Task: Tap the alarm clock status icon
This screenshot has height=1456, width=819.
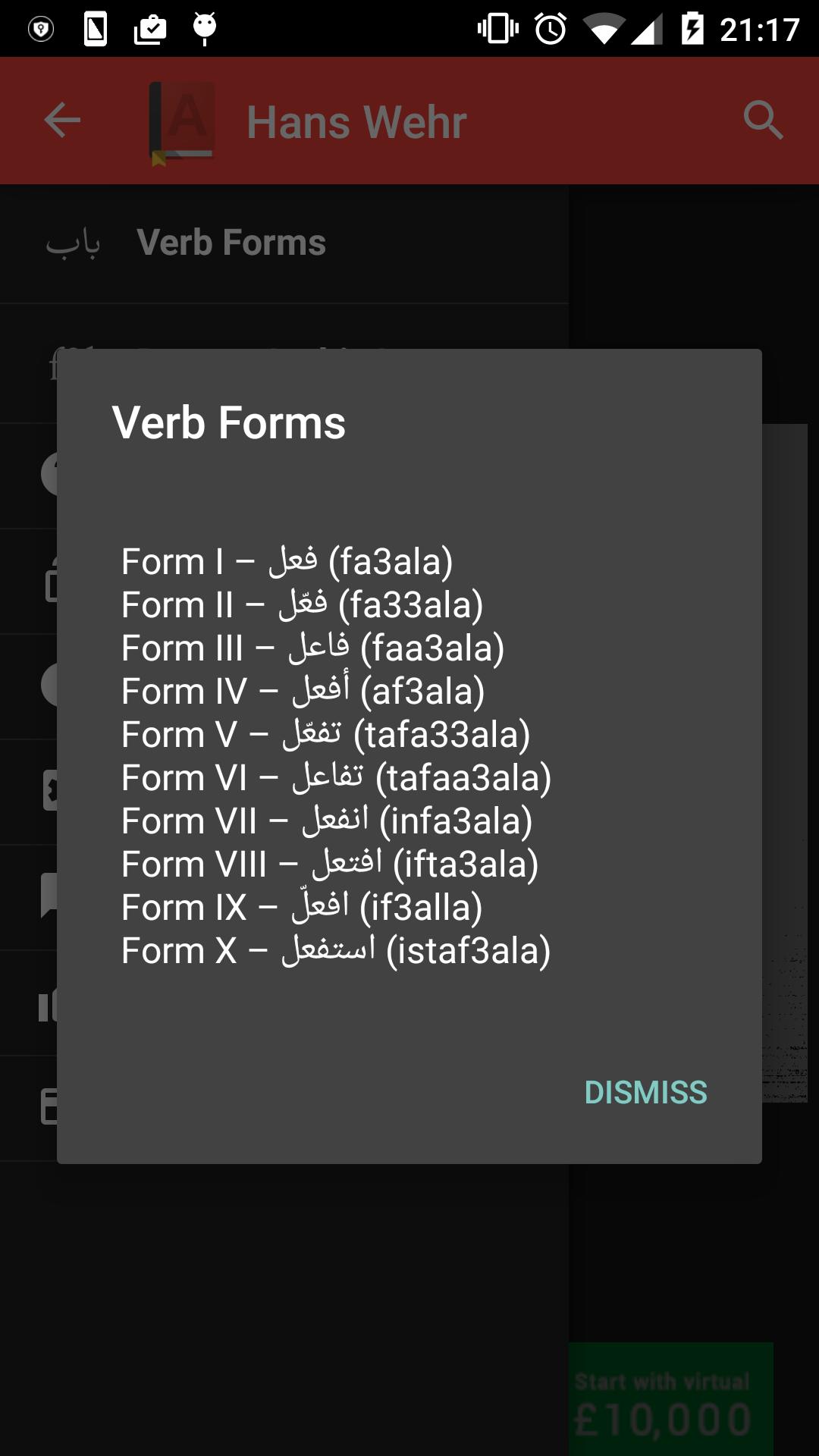Action: (x=551, y=29)
